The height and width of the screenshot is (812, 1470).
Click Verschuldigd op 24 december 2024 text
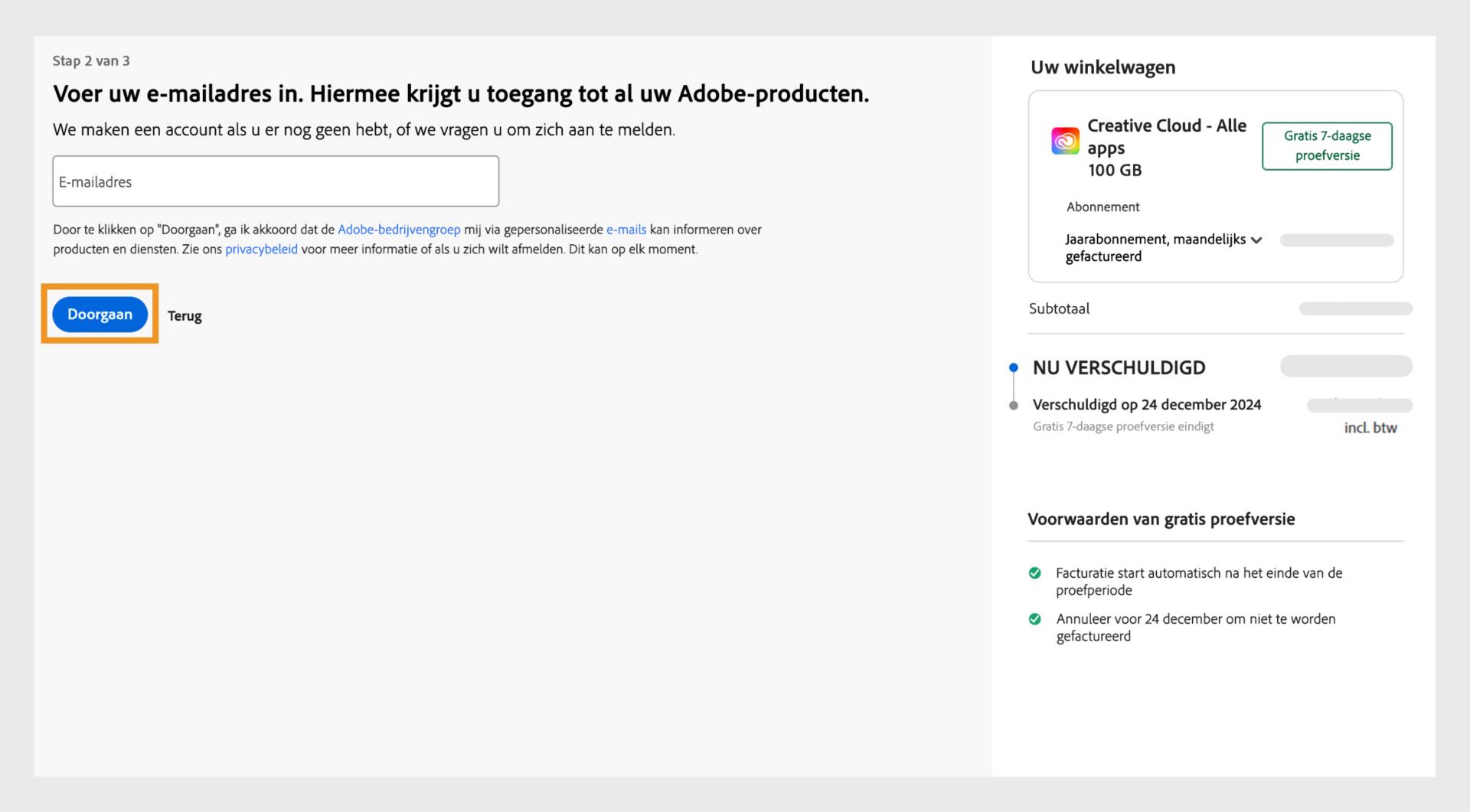click(x=1147, y=405)
